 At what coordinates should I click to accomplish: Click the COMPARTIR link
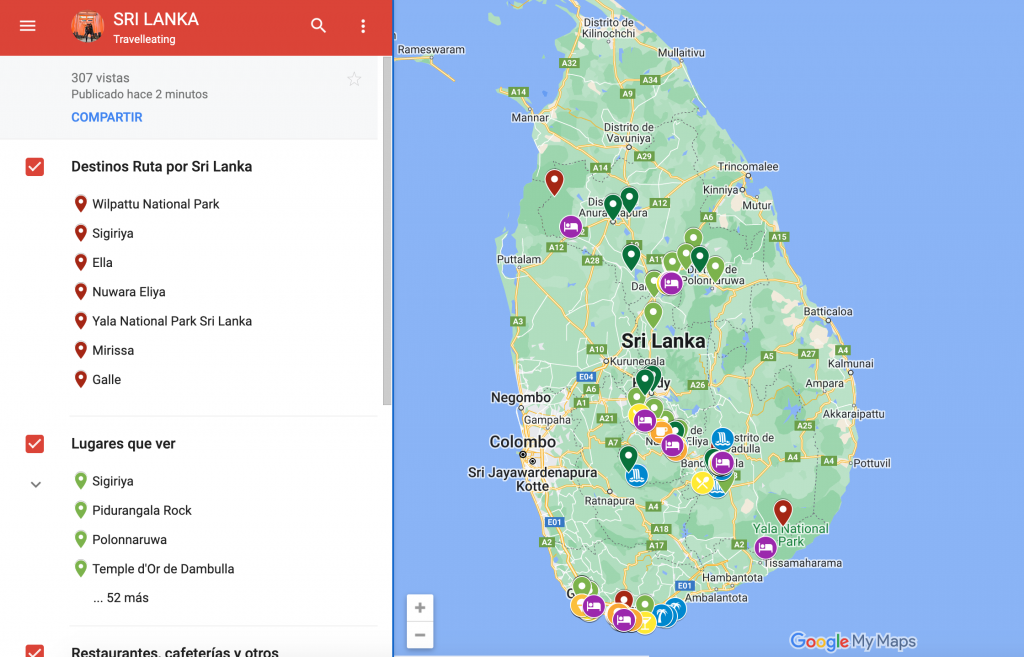[x=107, y=117]
